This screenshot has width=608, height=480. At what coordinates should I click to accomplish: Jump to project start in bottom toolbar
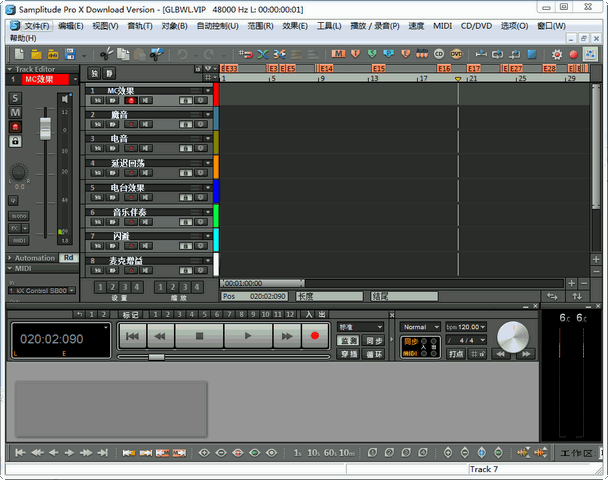click(x=20, y=452)
